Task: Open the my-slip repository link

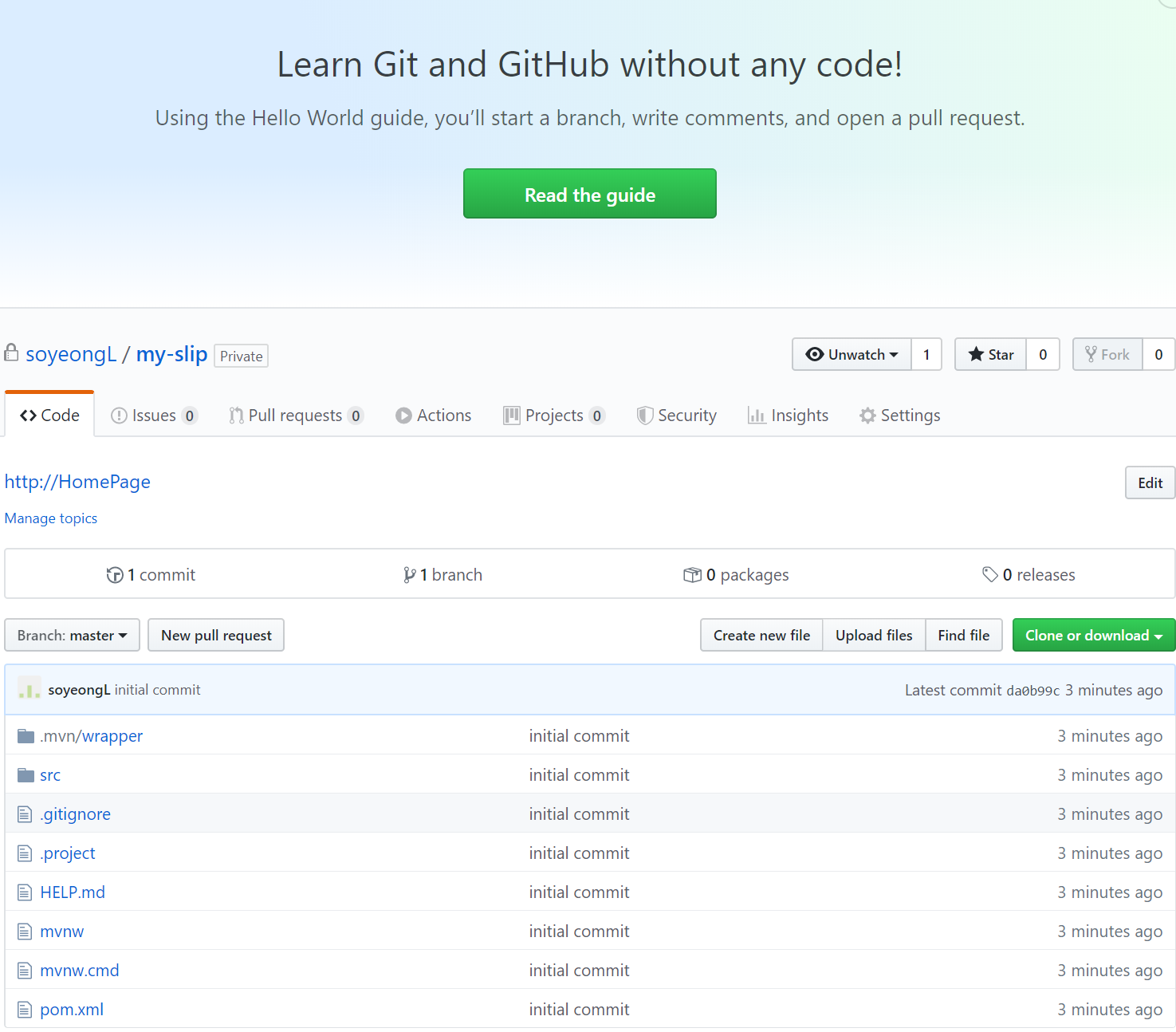Action: 171,354
